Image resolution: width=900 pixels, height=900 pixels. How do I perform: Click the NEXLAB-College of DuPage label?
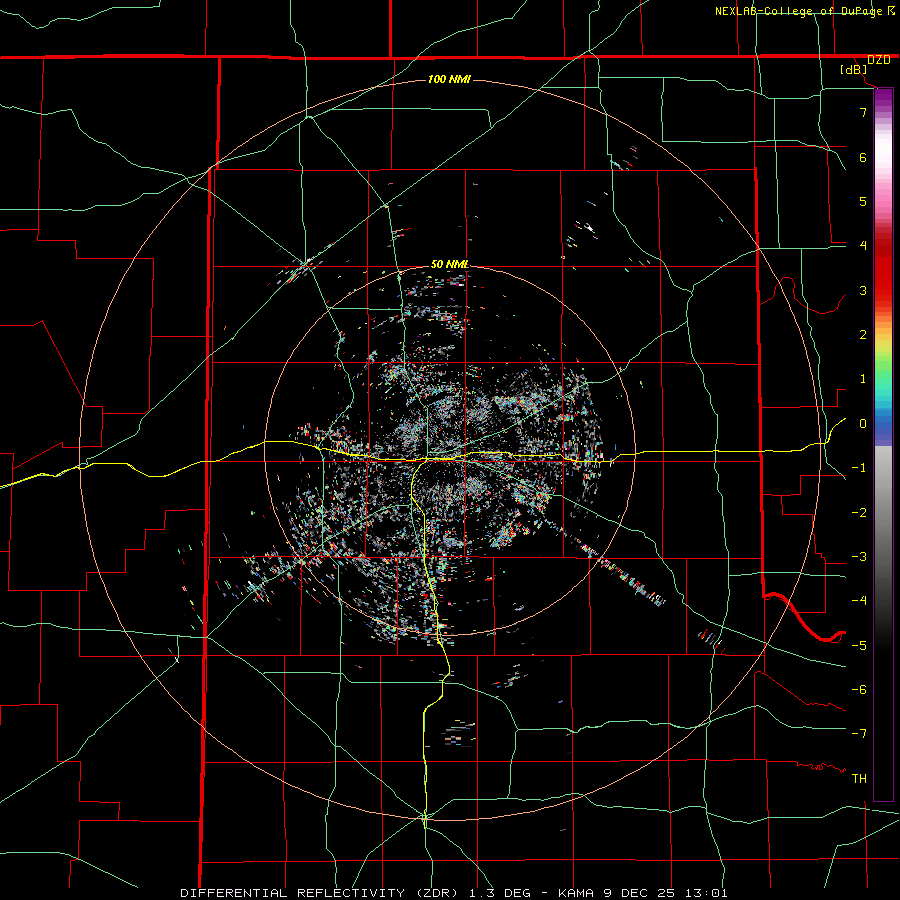798,11
